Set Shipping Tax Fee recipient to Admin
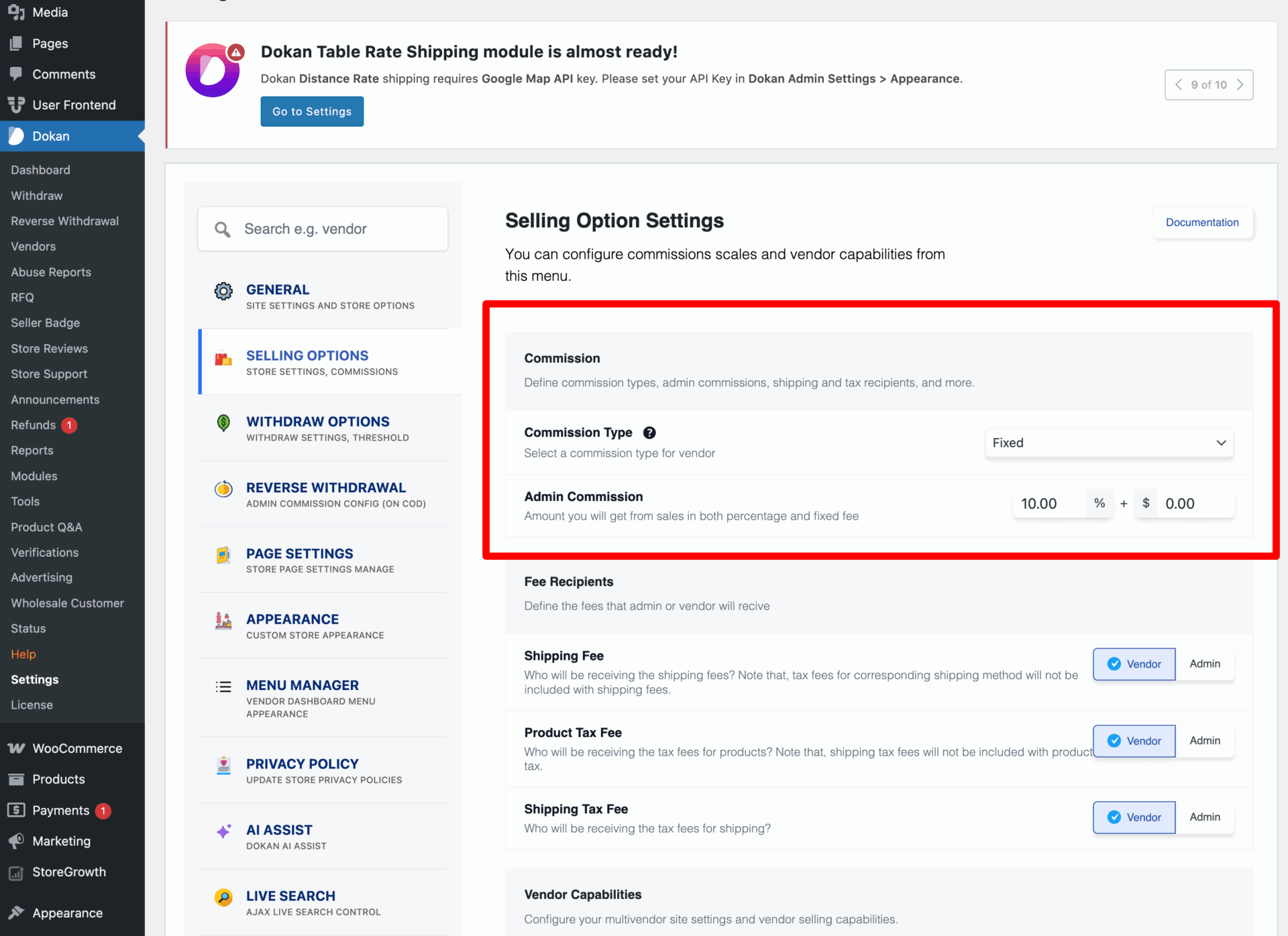The image size is (1288, 936). (1205, 817)
